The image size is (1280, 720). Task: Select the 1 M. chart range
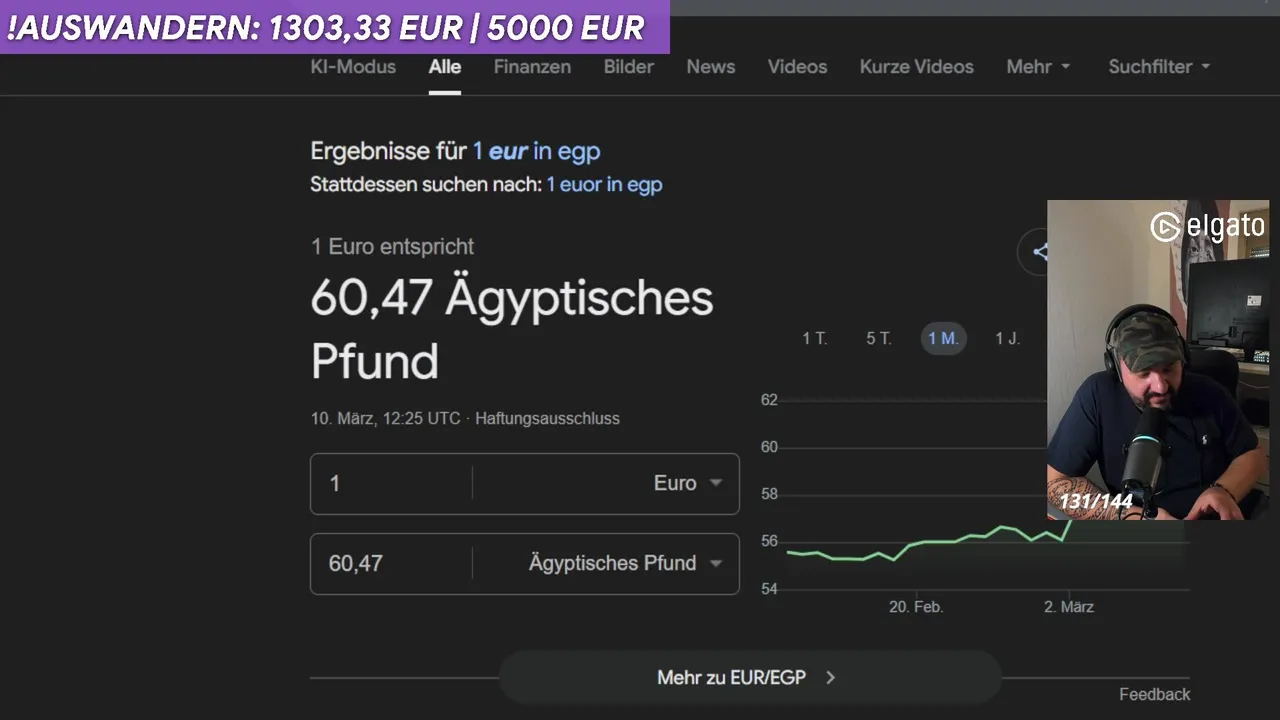pos(943,339)
